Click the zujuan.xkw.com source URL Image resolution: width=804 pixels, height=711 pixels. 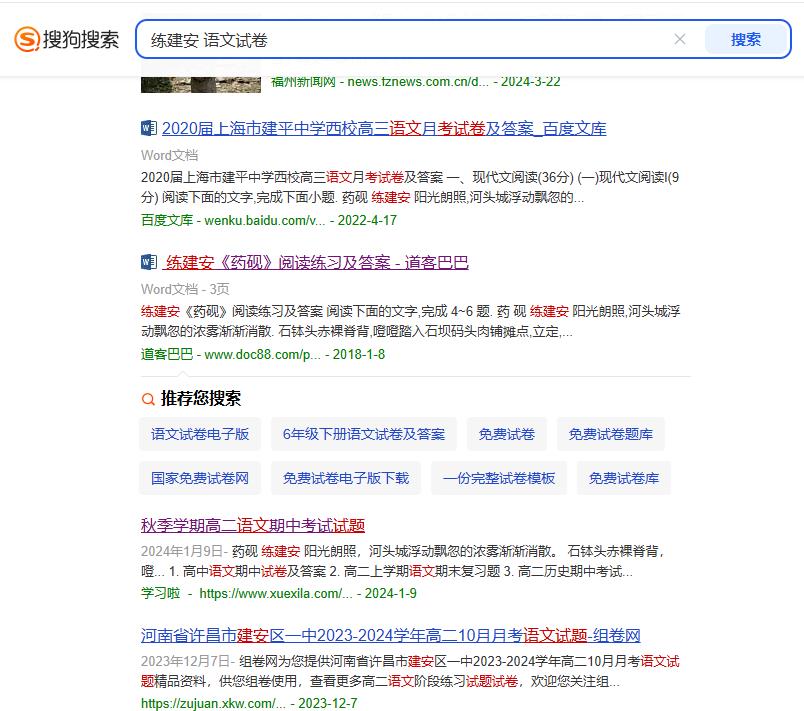pos(213,703)
